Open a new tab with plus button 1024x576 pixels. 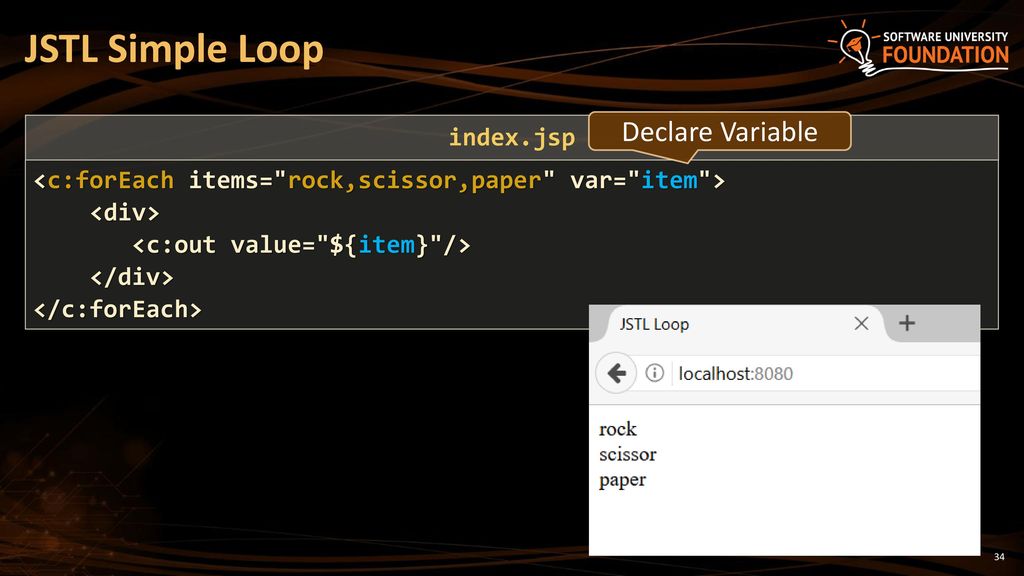pos(906,323)
